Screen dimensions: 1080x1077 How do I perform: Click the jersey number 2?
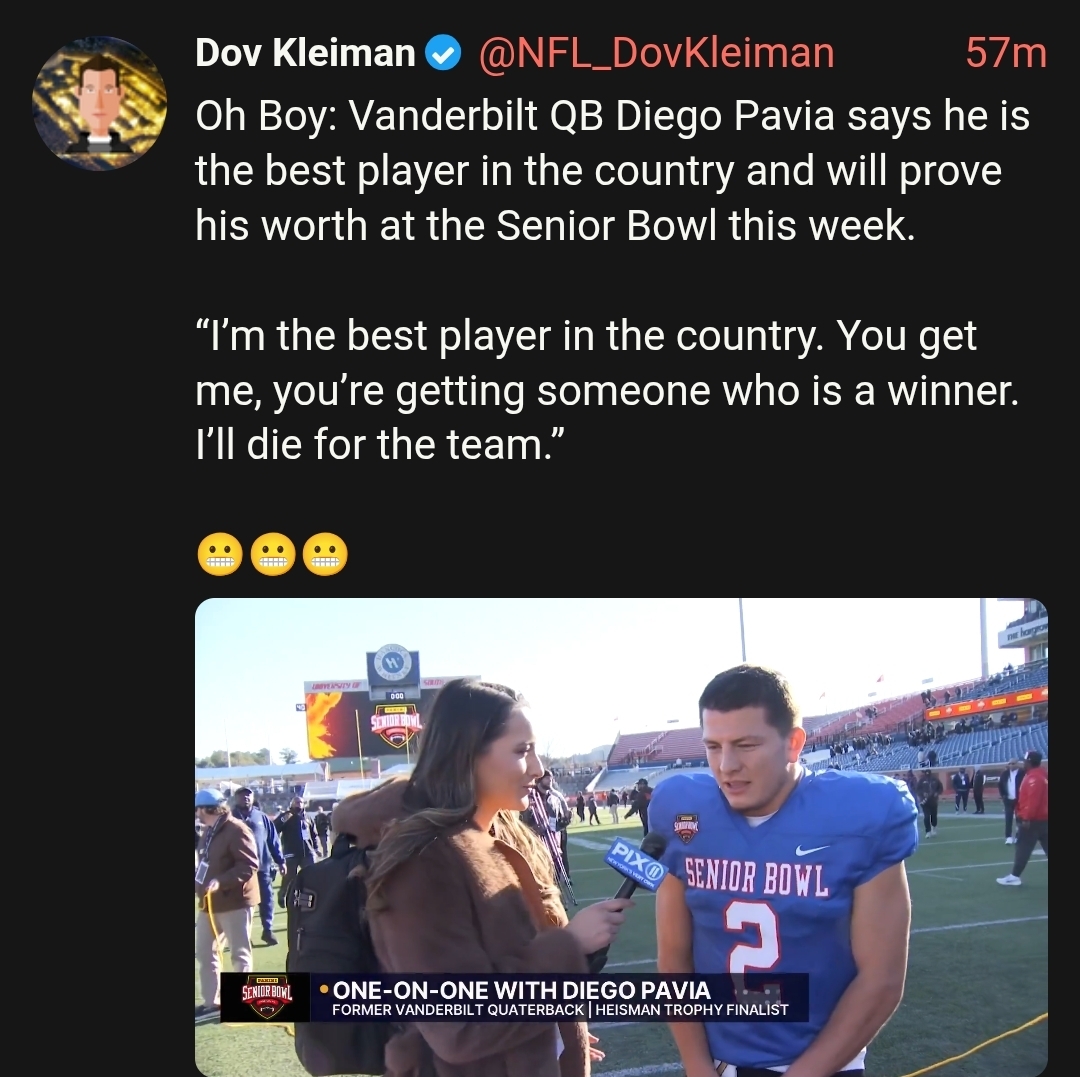click(752, 939)
